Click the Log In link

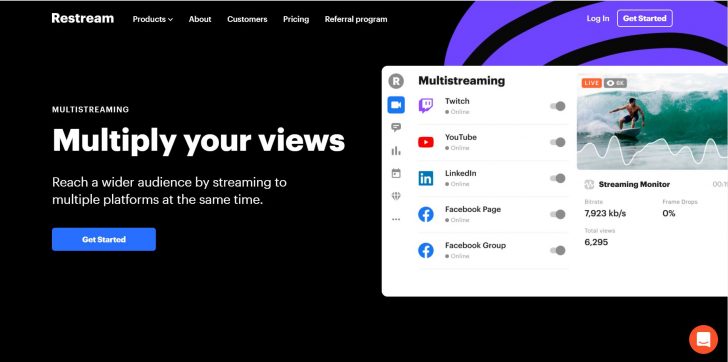(598, 19)
